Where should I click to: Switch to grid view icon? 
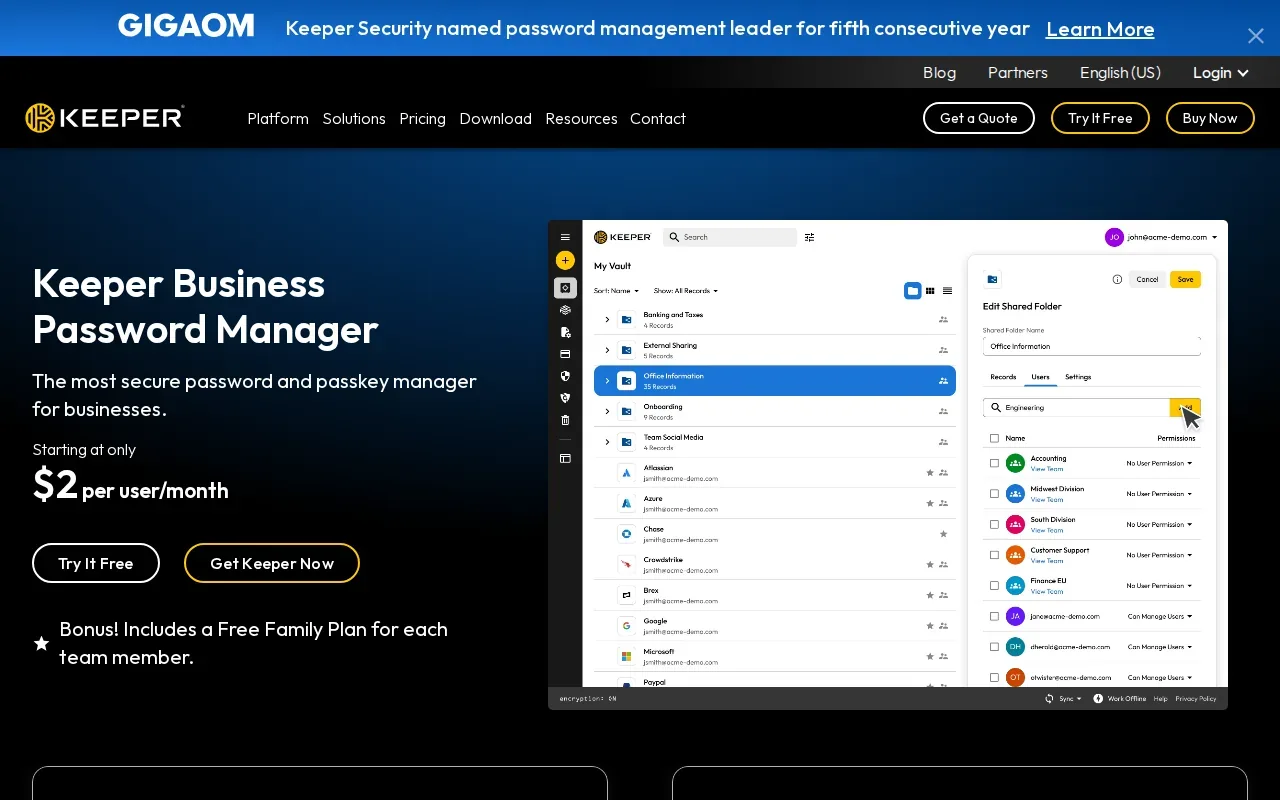tap(930, 291)
